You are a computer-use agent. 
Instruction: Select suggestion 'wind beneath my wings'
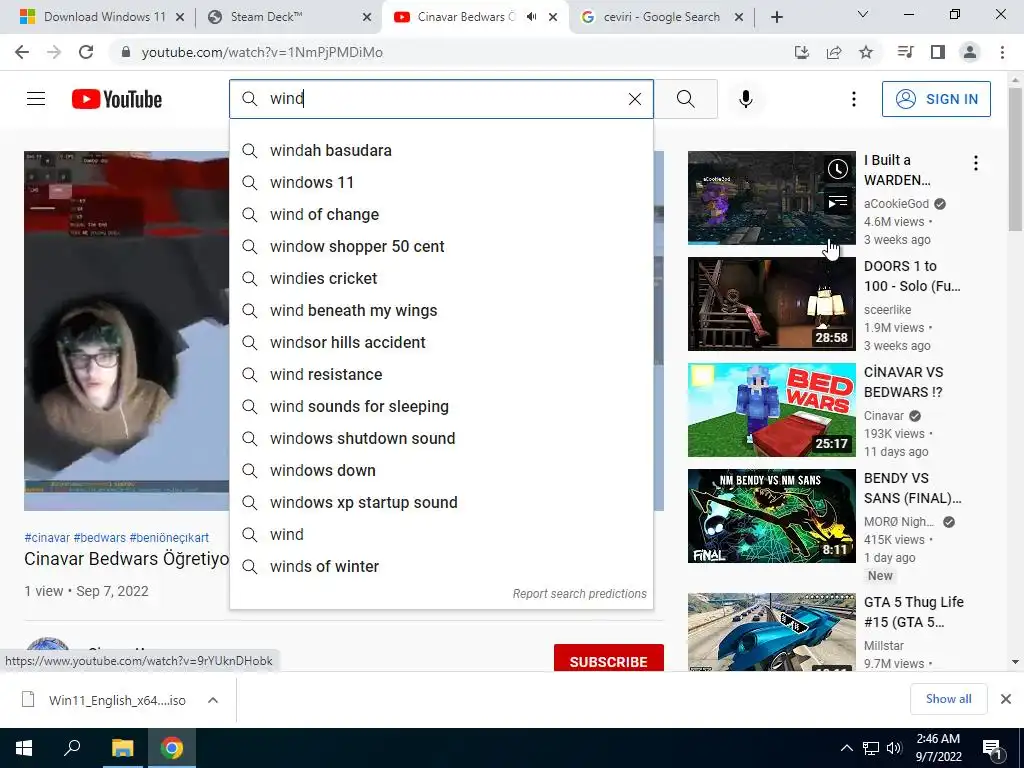(x=441, y=310)
